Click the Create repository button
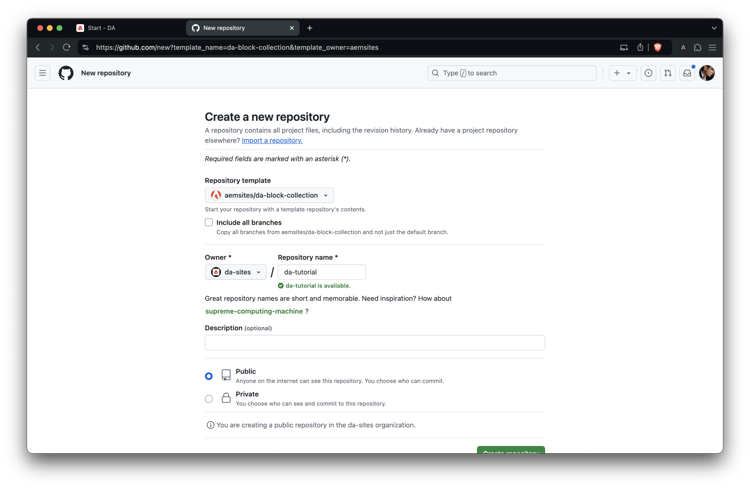 (x=511, y=450)
